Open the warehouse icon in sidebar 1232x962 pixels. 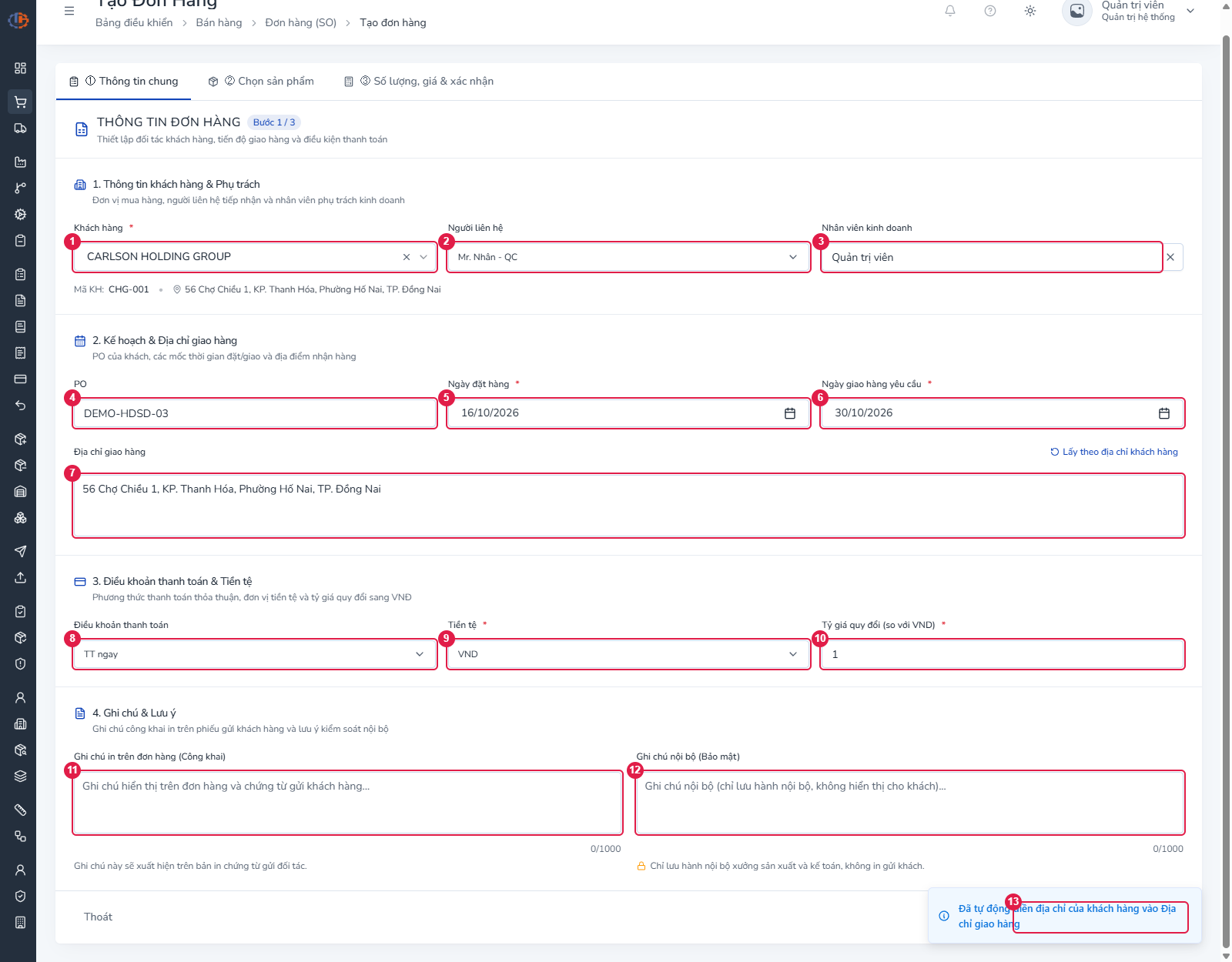point(21,492)
